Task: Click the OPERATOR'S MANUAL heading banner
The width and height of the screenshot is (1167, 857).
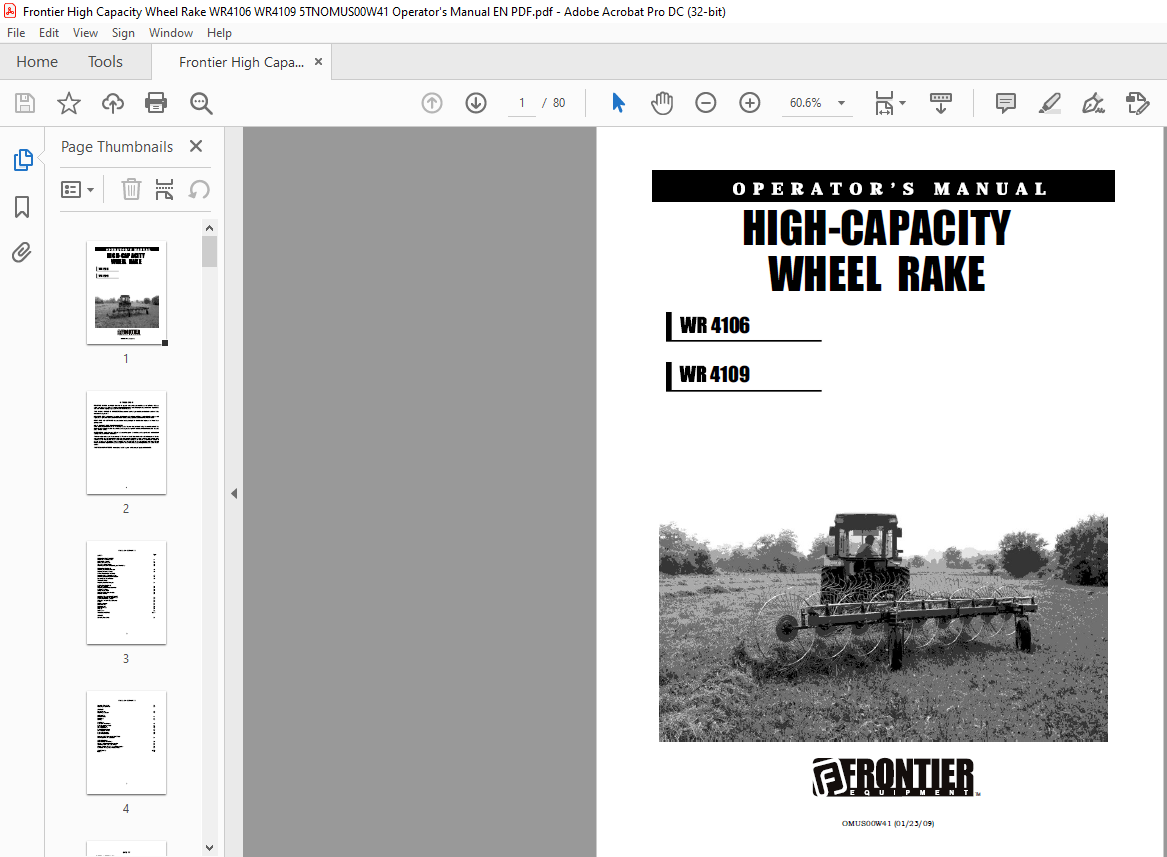Action: (x=883, y=187)
